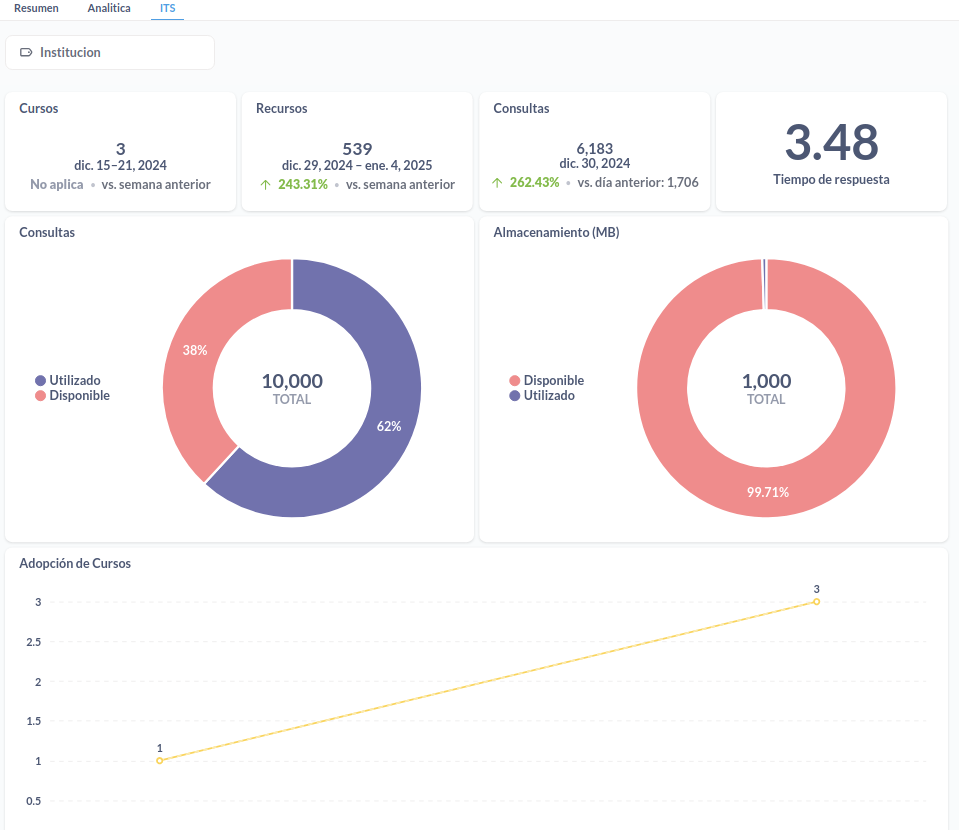Click the pink Disponible dot in Almacenamiento legend
Viewport: 959px width, 830px height.
coord(514,381)
